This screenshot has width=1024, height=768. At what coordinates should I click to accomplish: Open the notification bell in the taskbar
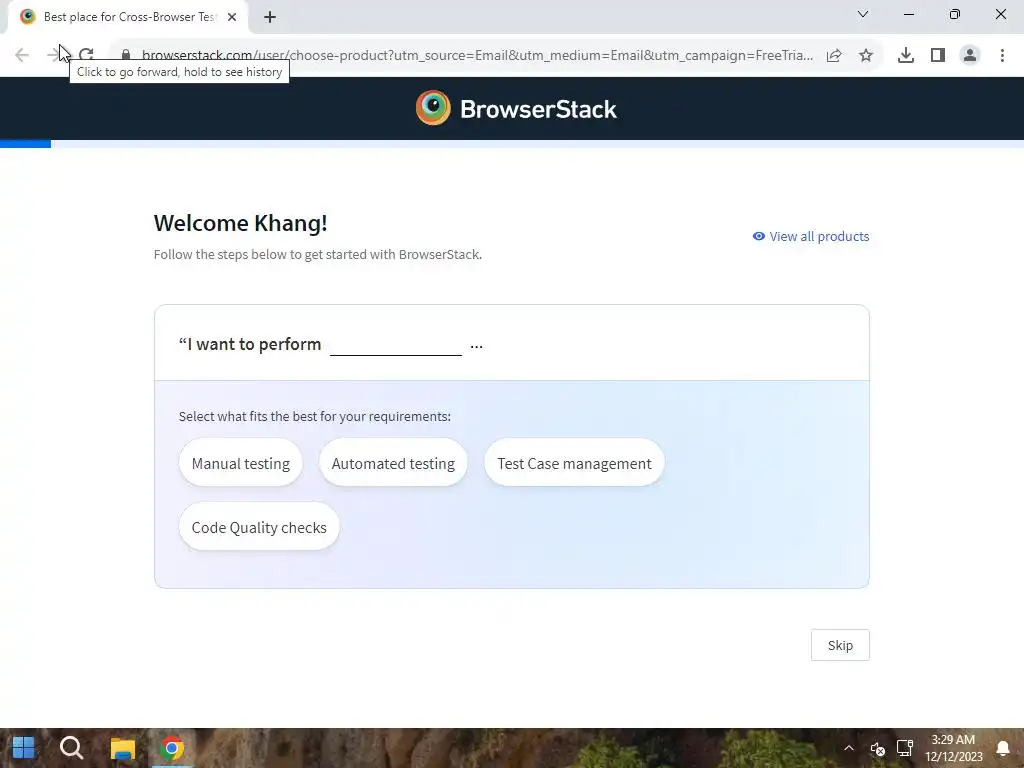(x=1002, y=748)
